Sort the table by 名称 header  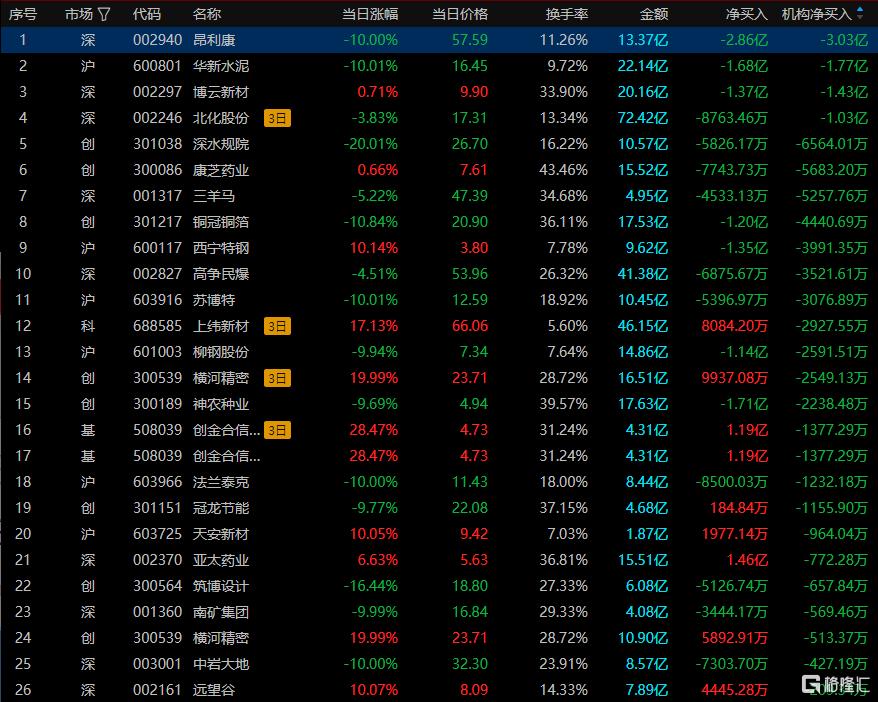point(207,14)
